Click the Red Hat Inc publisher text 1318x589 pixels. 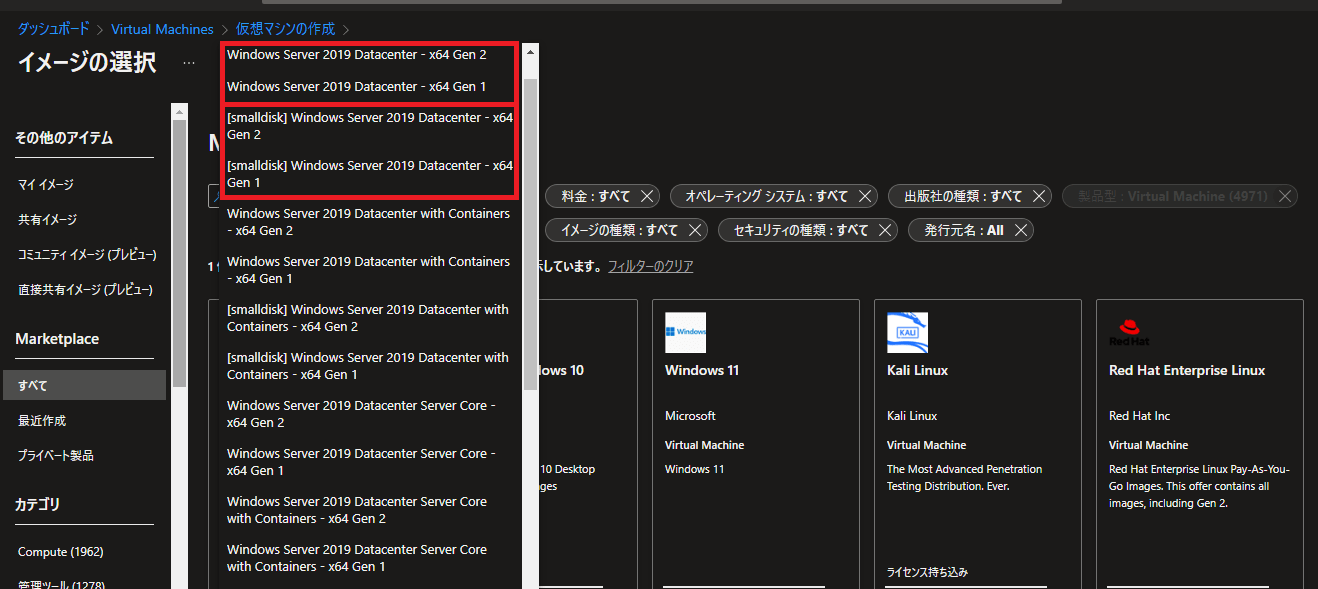click(x=1139, y=416)
